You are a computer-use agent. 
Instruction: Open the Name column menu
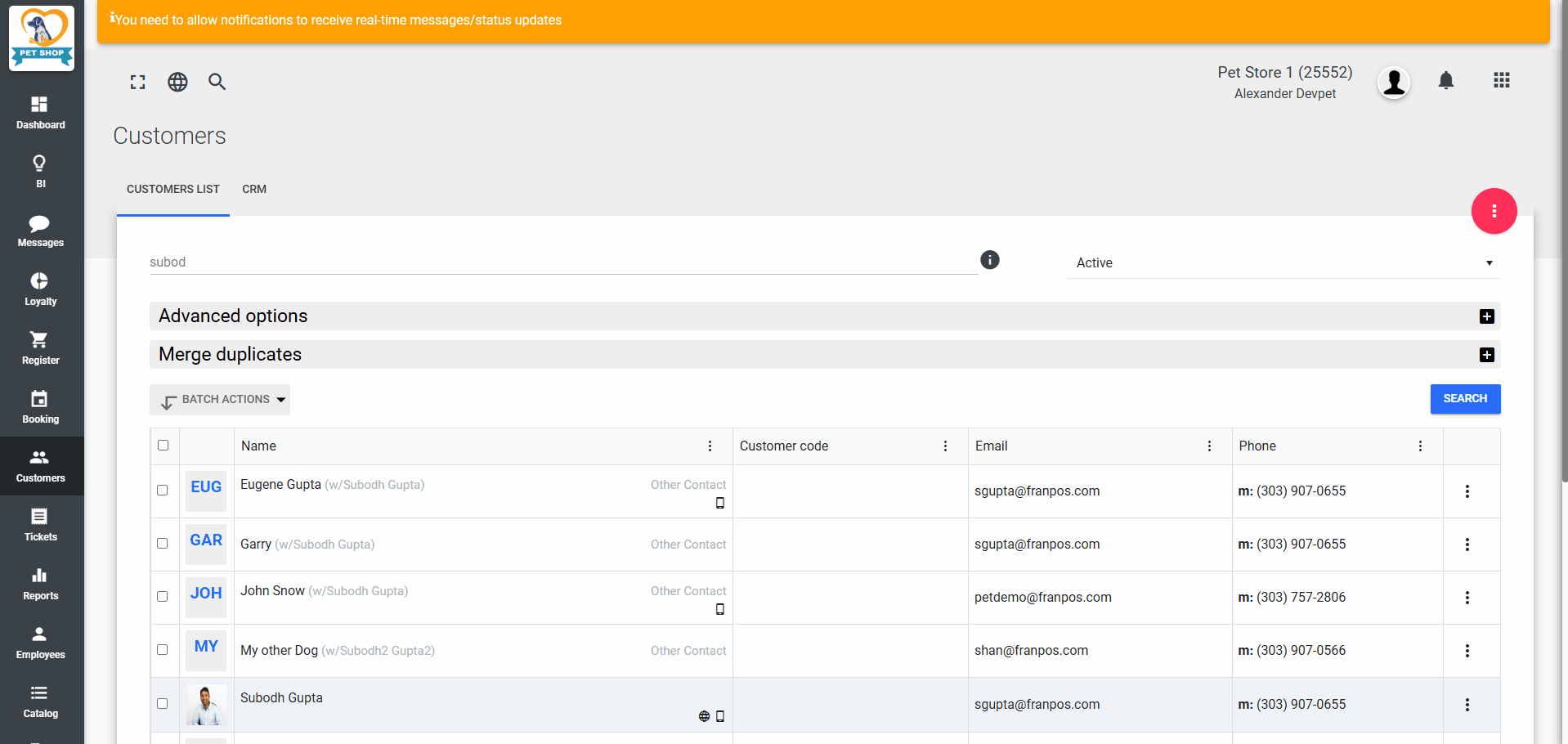pyautogui.click(x=710, y=446)
